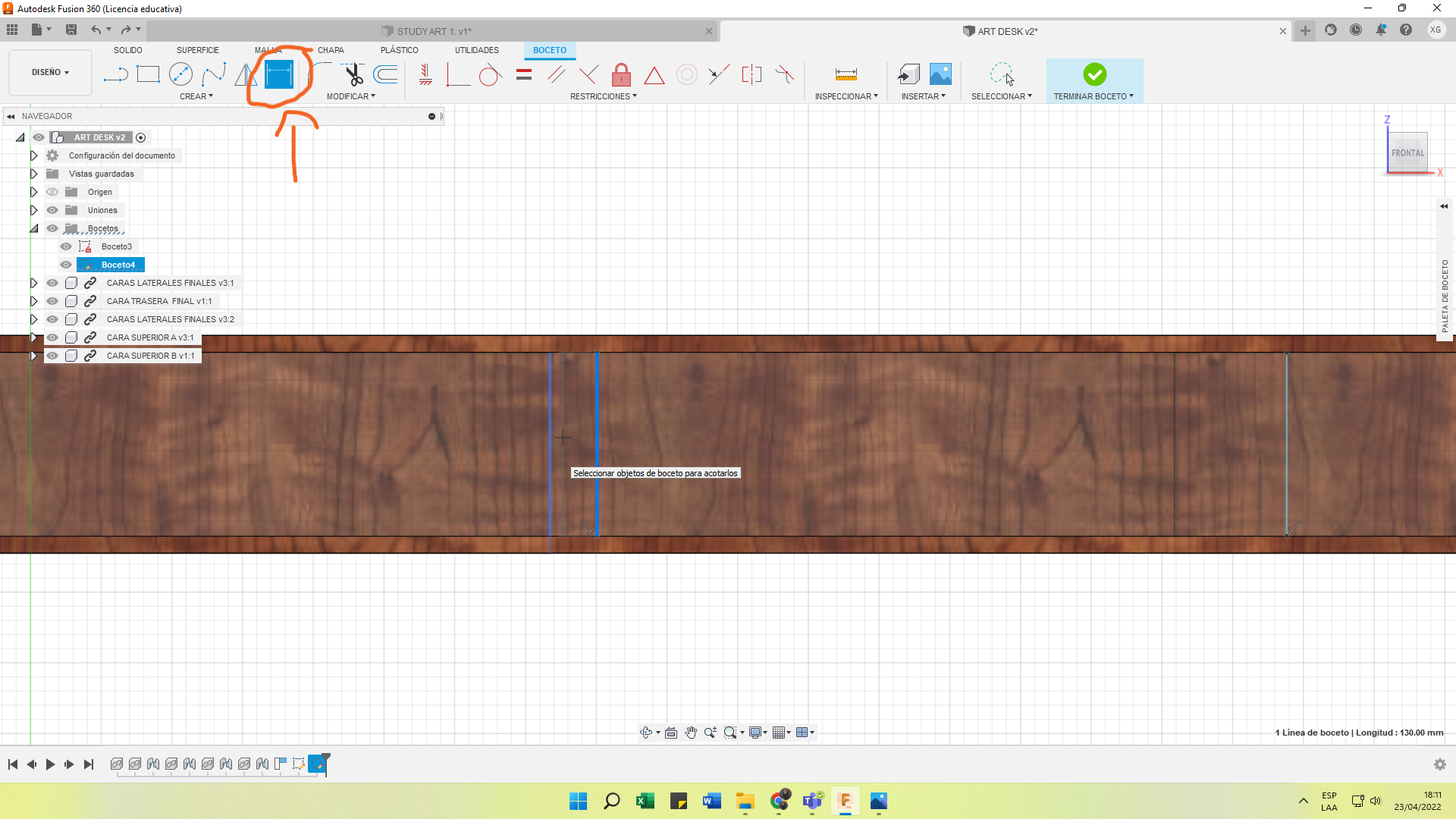The height and width of the screenshot is (819, 1456).
Task: Switch to the UTILIDADES tab
Action: pos(475,50)
